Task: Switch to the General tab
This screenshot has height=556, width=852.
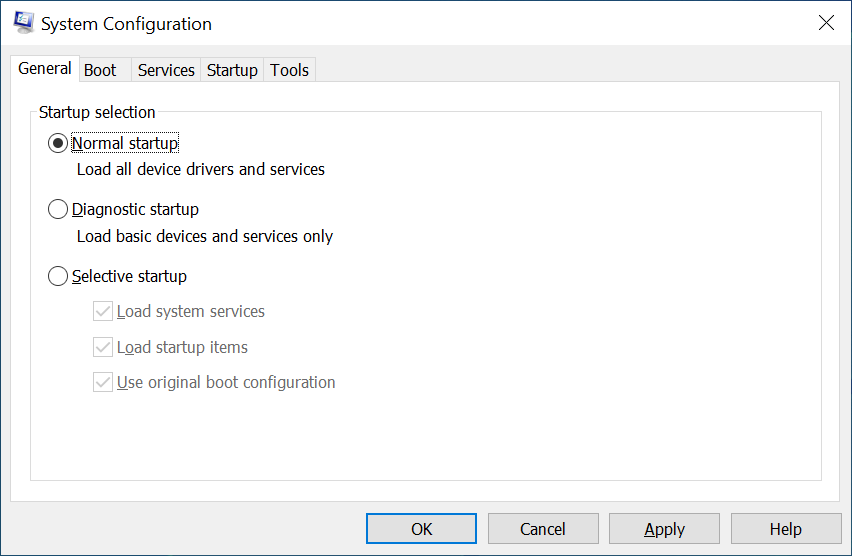Action: pyautogui.click(x=45, y=69)
